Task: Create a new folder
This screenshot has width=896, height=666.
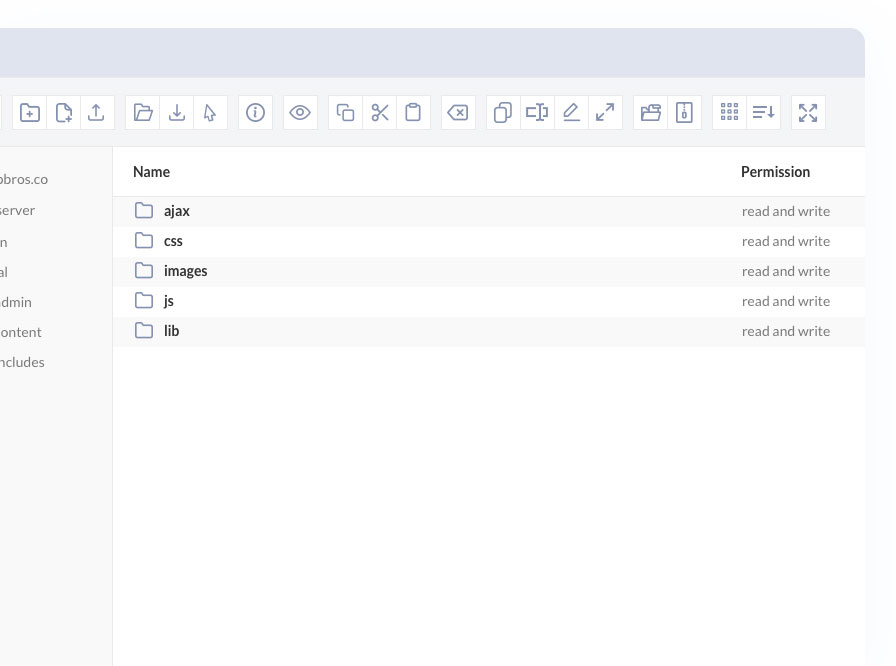Action: 29,112
